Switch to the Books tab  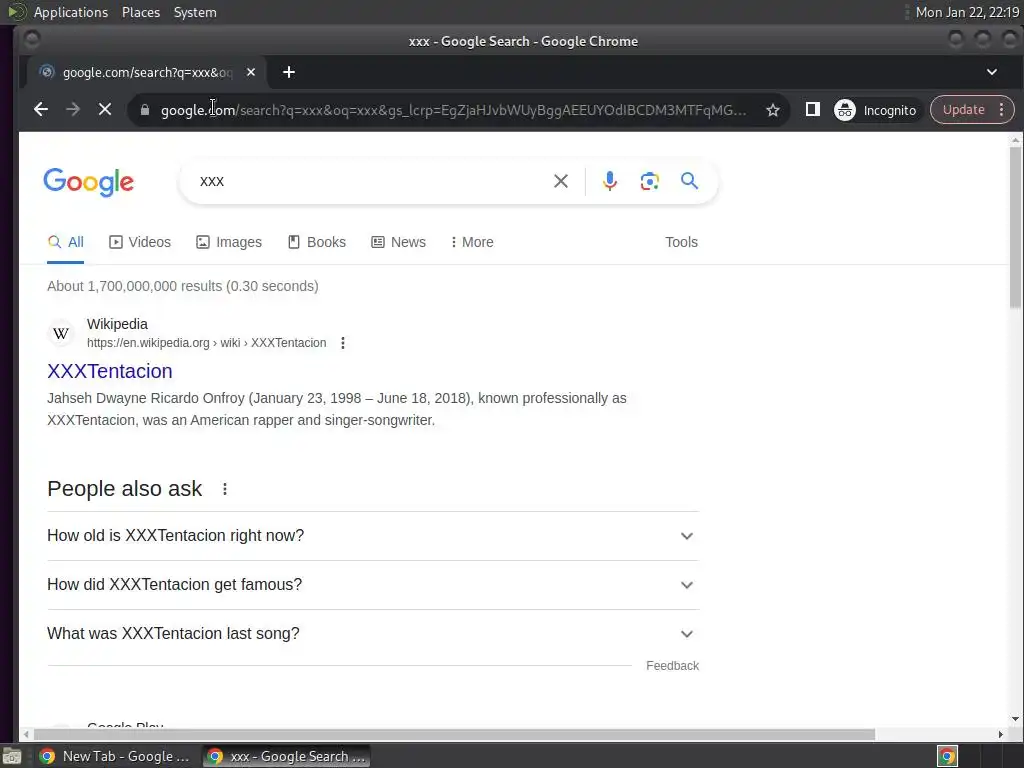tap(317, 242)
